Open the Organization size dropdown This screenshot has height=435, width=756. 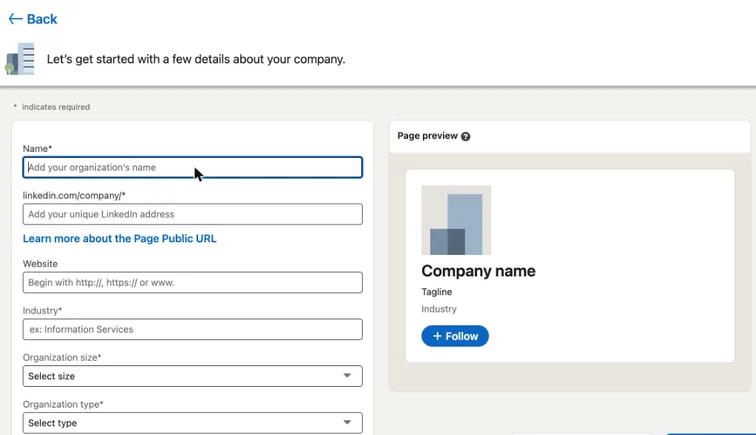point(192,376)
